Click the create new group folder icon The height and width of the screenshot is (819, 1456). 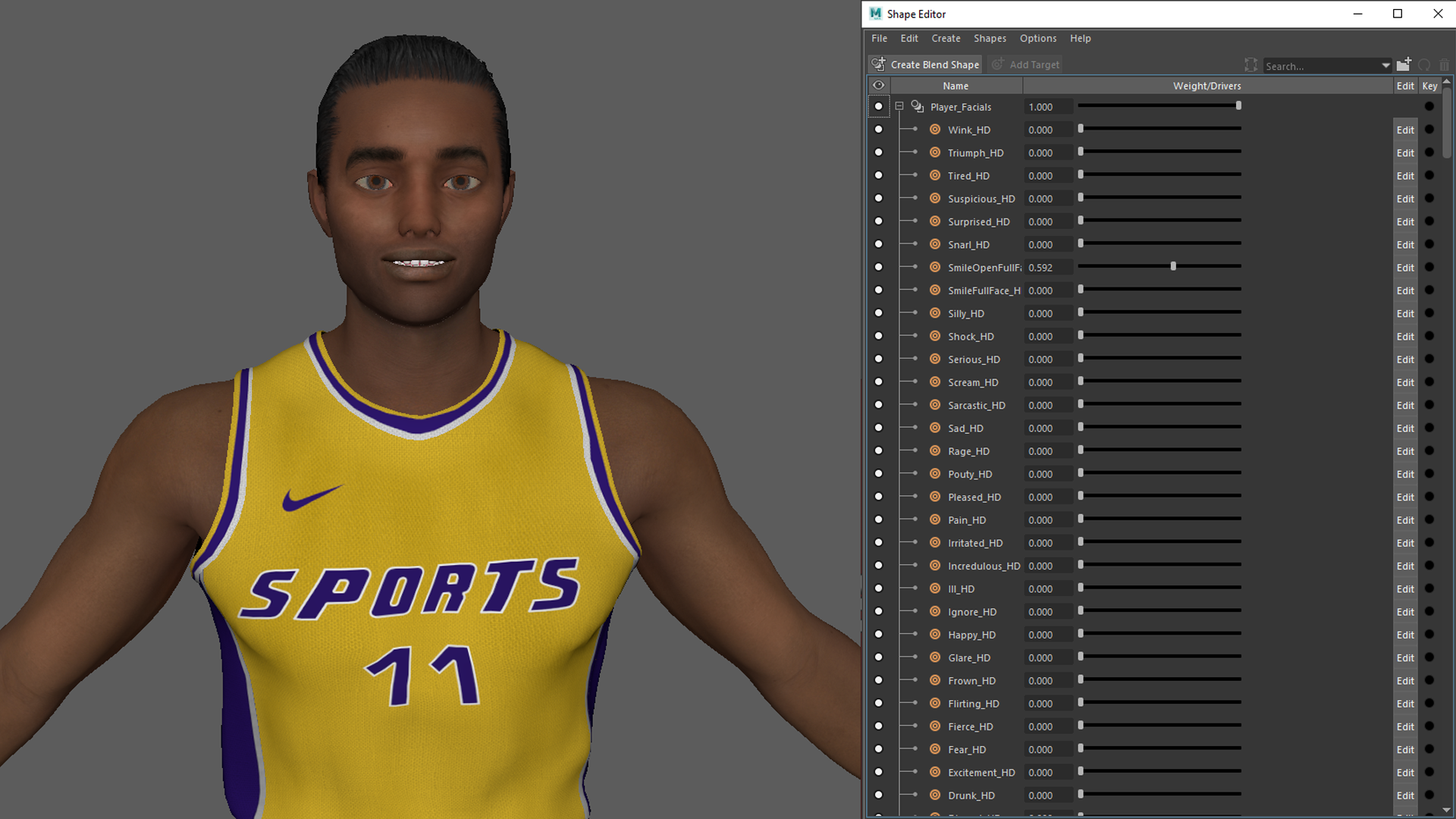tap(1404, 64)
